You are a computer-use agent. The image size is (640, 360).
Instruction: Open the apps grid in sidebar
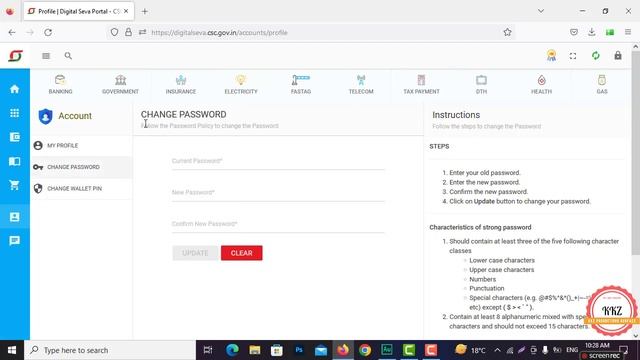pyautogui.click(x=15, y=113)
